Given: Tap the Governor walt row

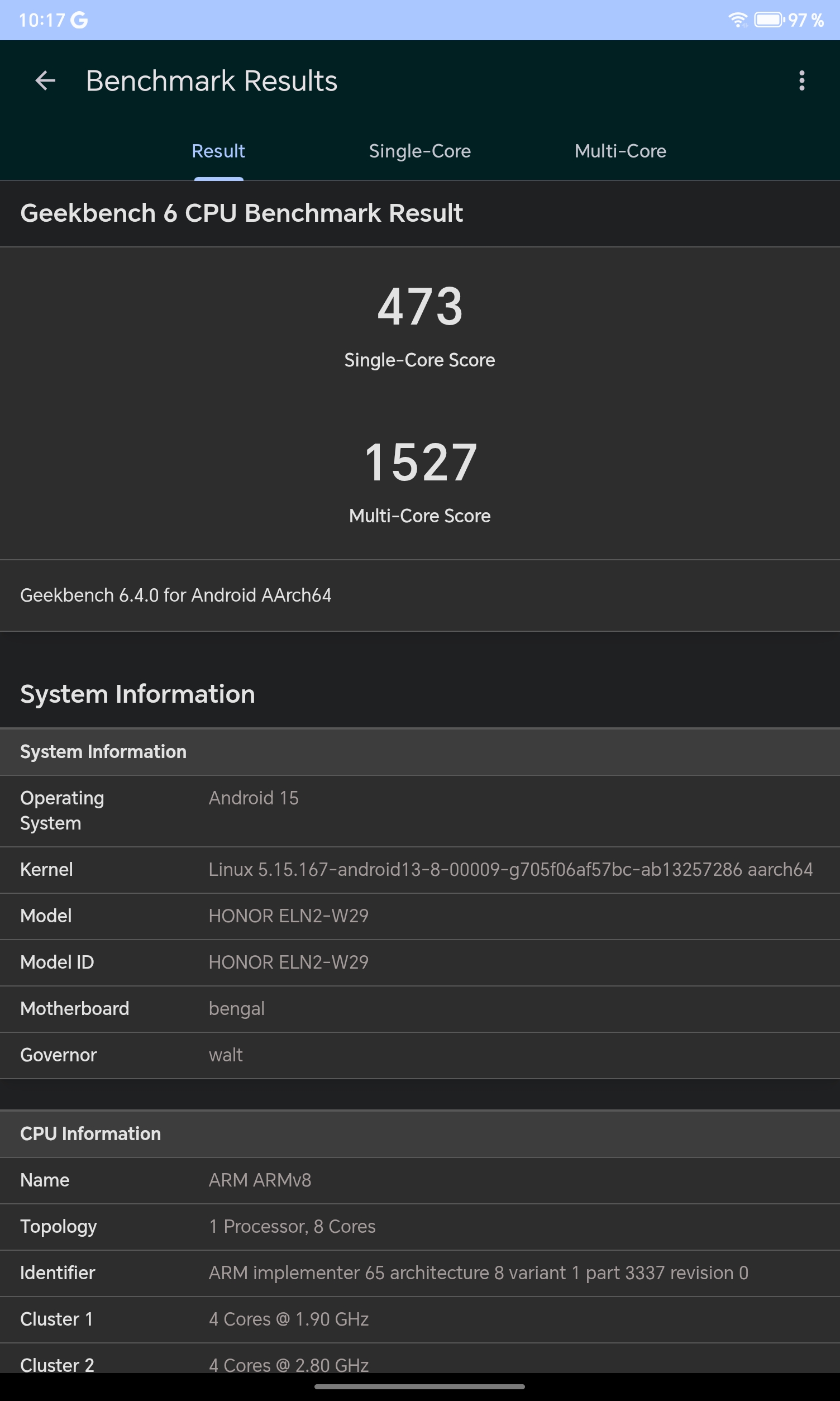Looking at the screenshot, I should coord(420,1056).
